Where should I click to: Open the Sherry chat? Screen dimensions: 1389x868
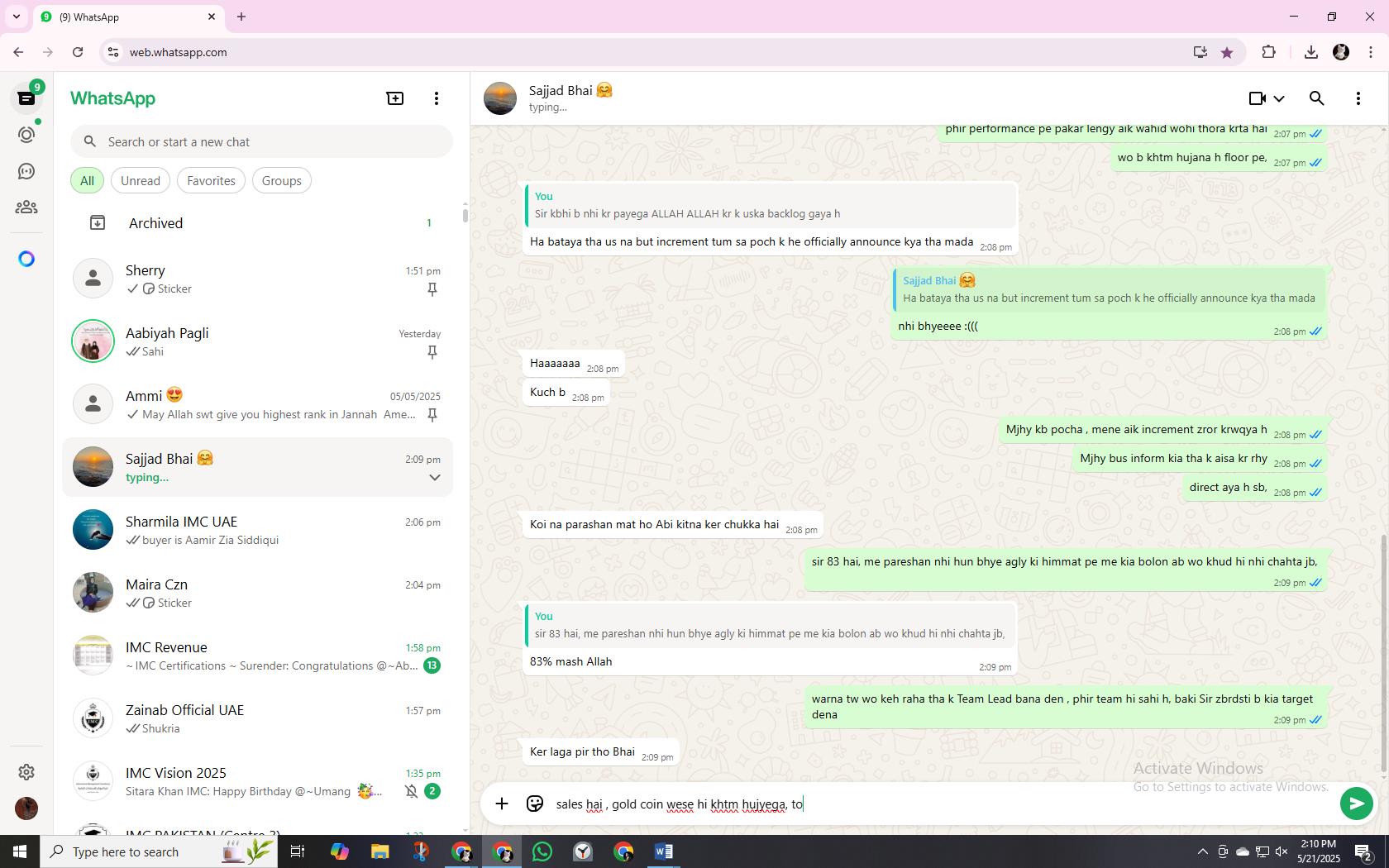tap(258, 279)
